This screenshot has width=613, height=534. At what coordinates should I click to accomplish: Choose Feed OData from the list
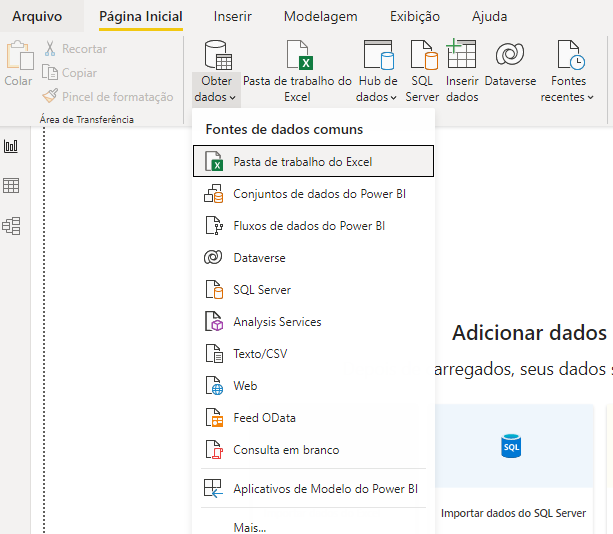[313, 418]
